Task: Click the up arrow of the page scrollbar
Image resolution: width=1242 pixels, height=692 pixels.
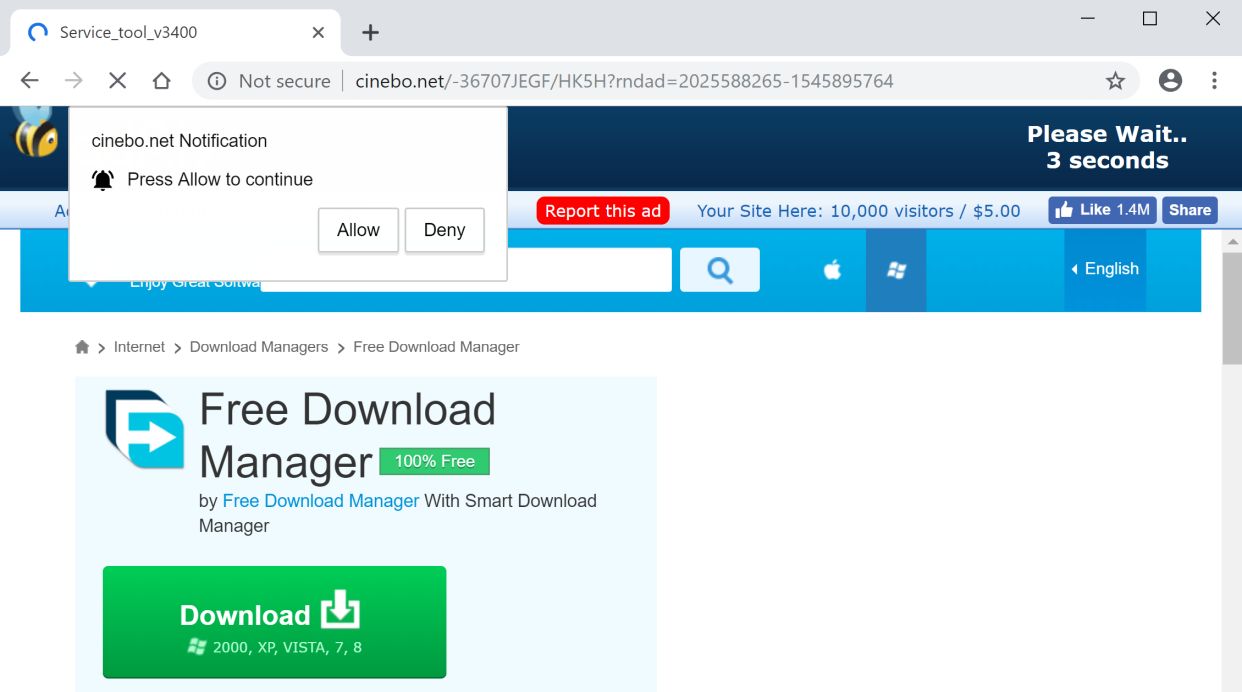Action: [1232, 241]
